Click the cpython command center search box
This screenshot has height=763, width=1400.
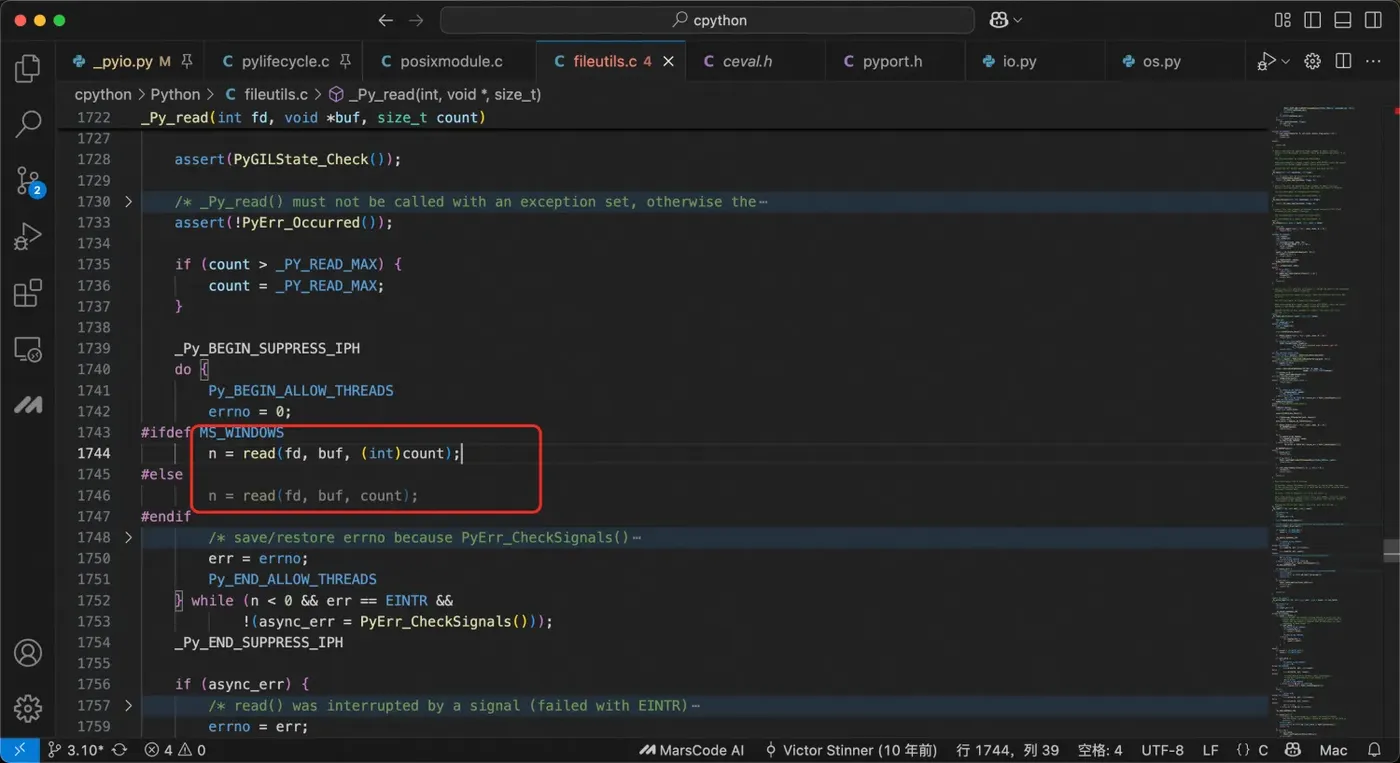click(707, 20)
